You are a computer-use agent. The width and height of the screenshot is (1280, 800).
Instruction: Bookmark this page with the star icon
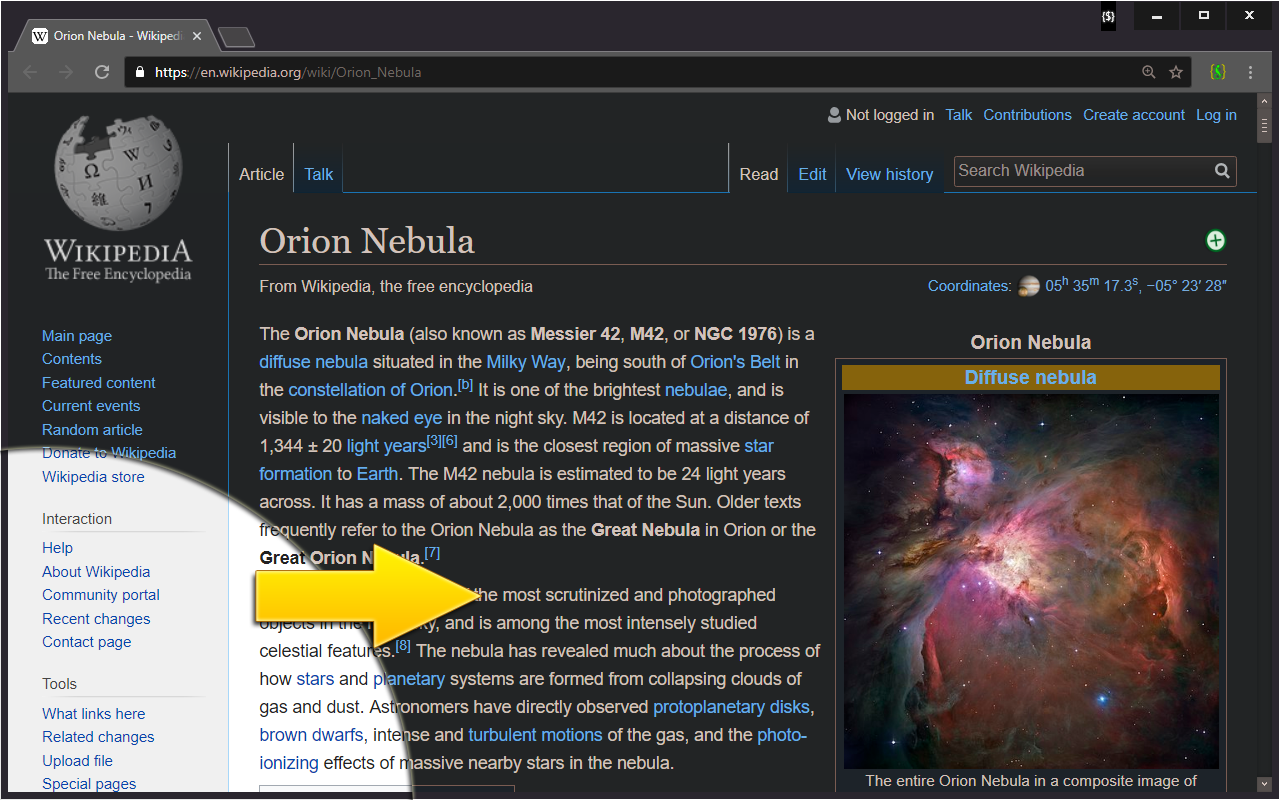click(x=1176, y=72)
